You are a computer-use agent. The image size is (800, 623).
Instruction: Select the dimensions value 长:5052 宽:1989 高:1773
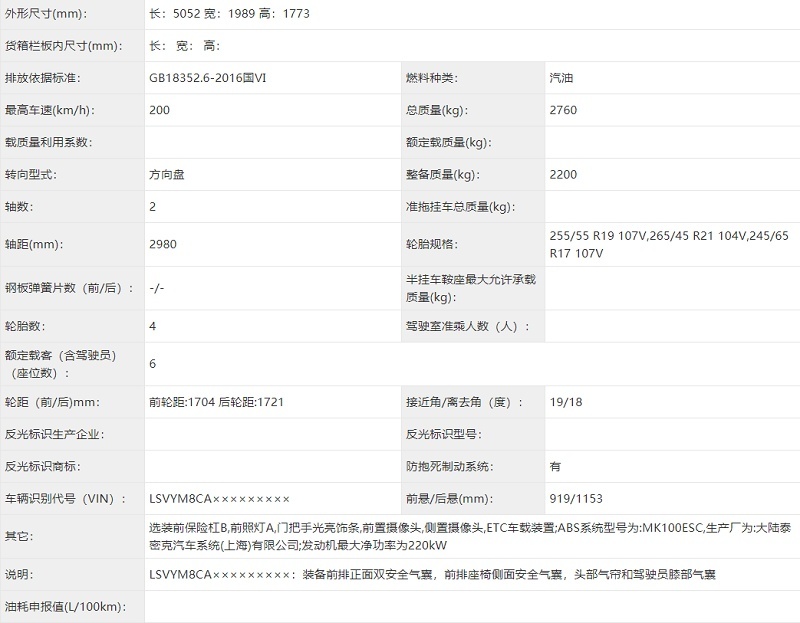229,13
